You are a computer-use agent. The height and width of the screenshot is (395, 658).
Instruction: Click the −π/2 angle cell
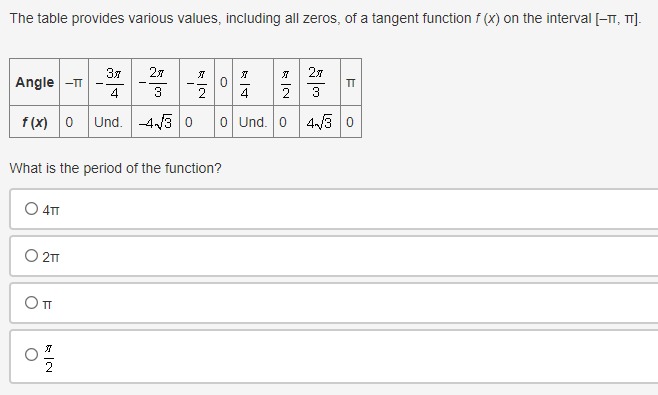(x=197, y=82)
